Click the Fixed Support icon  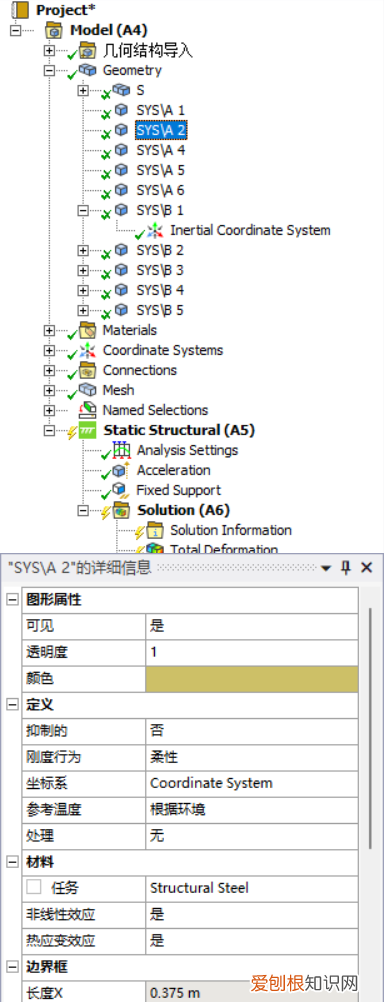(121, 490)
